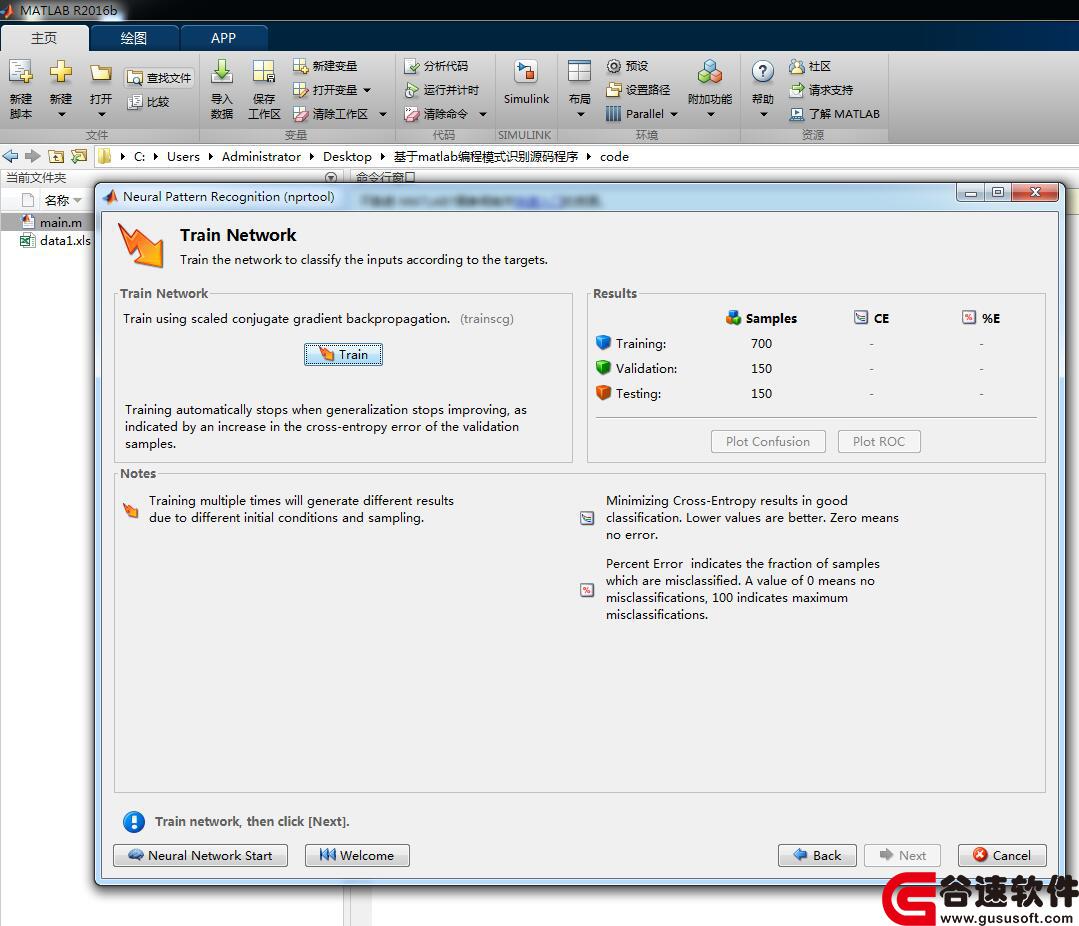1079x926 pixels.
Task: Open 预设 (Preferences) gear icon
Action: [x=614, y=66]
